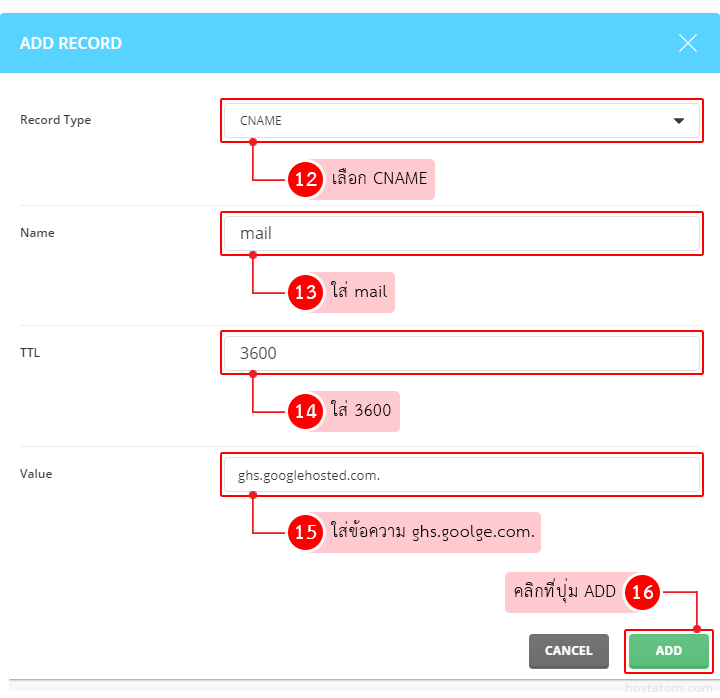Click the Record Type field label
The height and width of the screenshot is (698, 720).
pyautogui.click(x=55, y=120)
